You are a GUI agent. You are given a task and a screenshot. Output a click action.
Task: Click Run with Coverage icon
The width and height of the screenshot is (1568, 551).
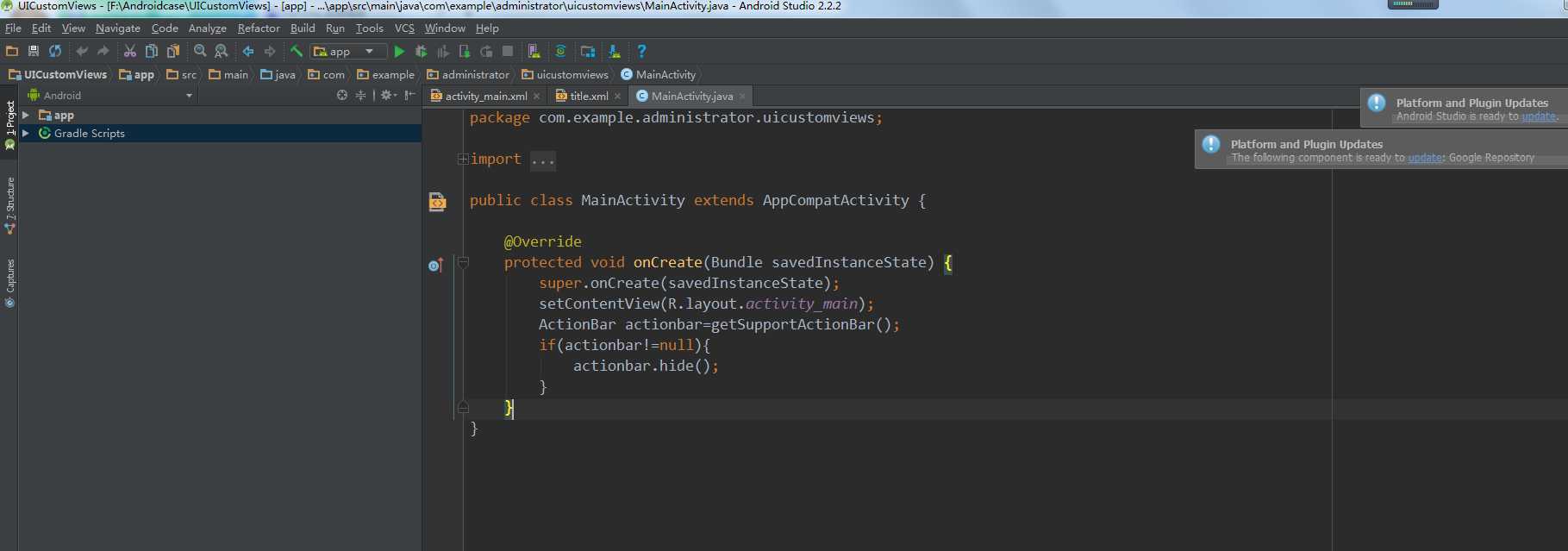click(443, 51)
